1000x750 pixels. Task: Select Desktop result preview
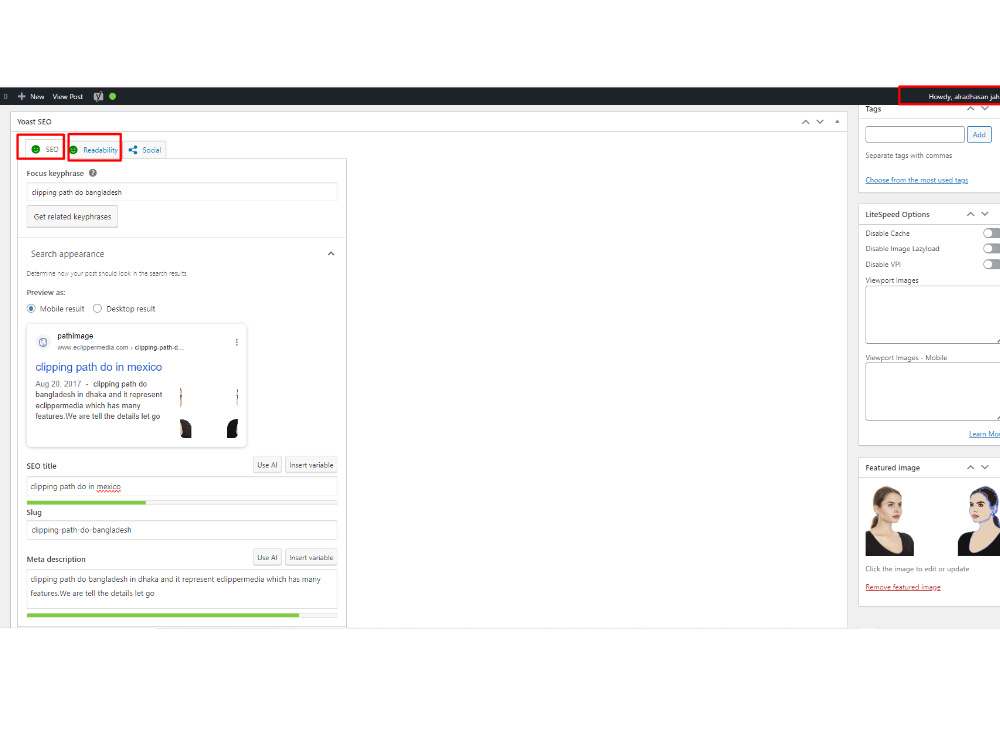pos(98,309)
